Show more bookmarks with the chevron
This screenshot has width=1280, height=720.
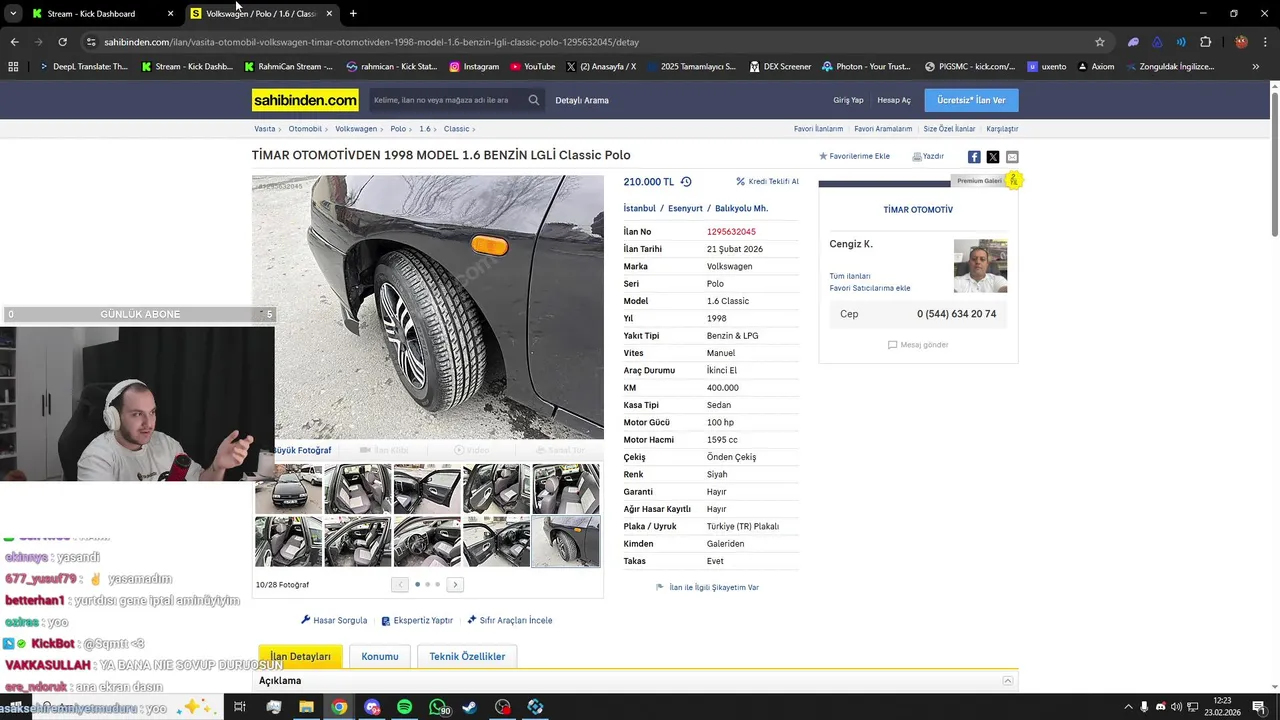(x=1256, y=67)
